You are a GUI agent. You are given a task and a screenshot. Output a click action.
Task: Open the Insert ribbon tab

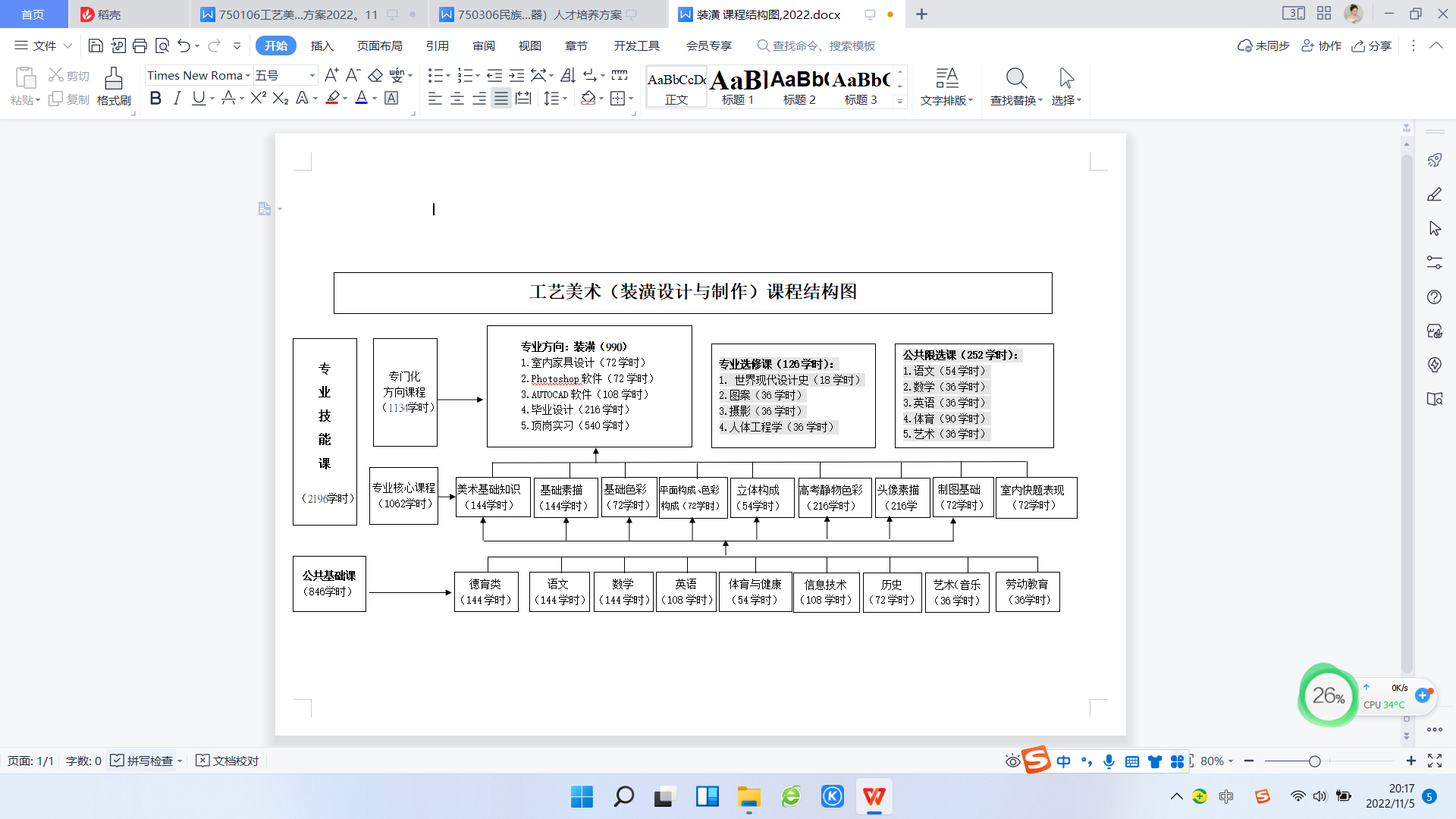322,45
